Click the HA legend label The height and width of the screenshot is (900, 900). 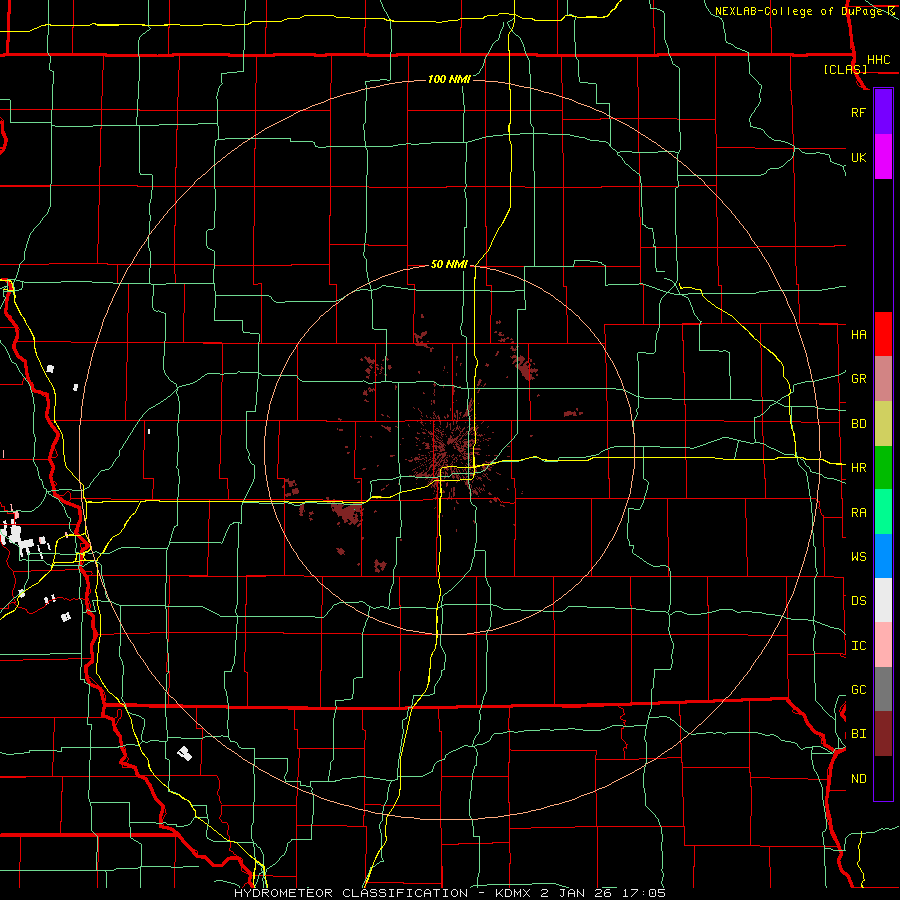[858, 335]
